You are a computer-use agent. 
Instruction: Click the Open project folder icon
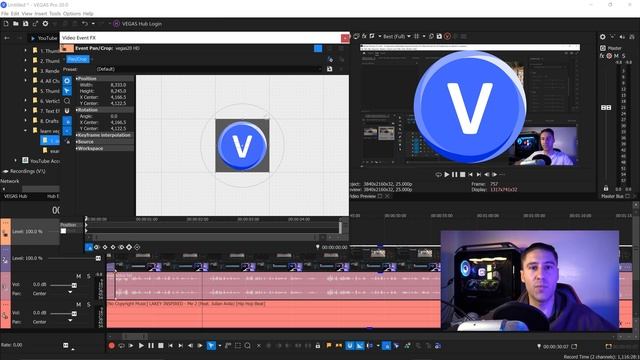click(x=16, y=24)
